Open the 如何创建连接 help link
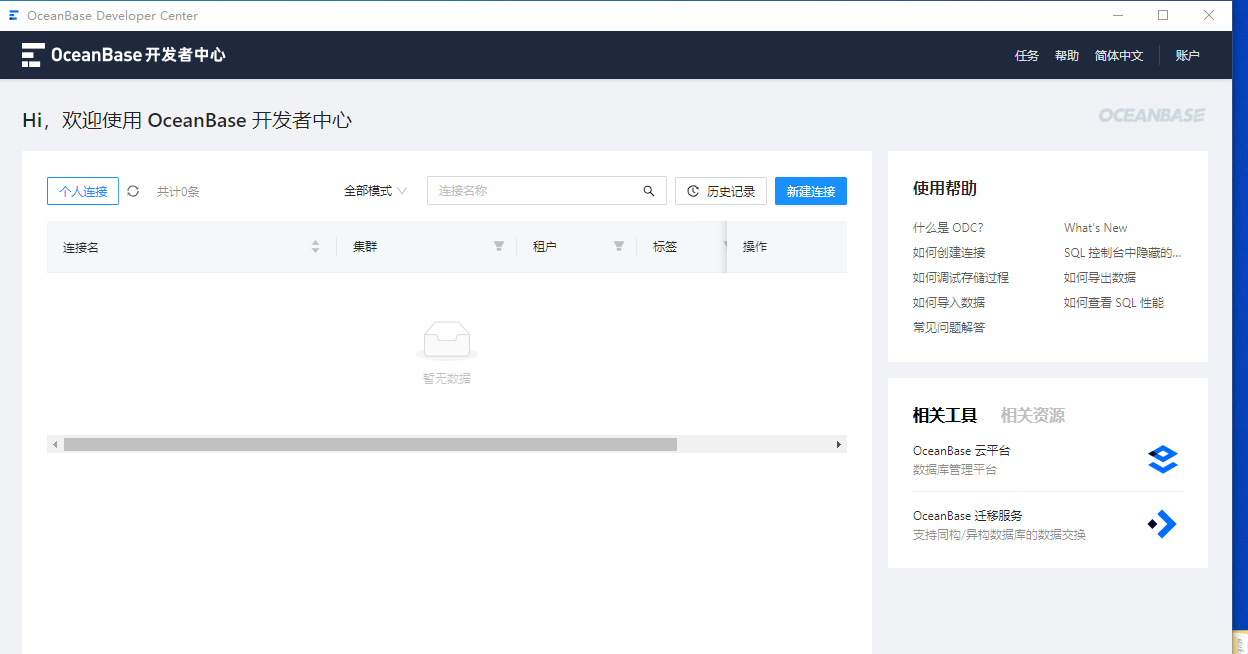The image size is (1248, 654). 949,253
